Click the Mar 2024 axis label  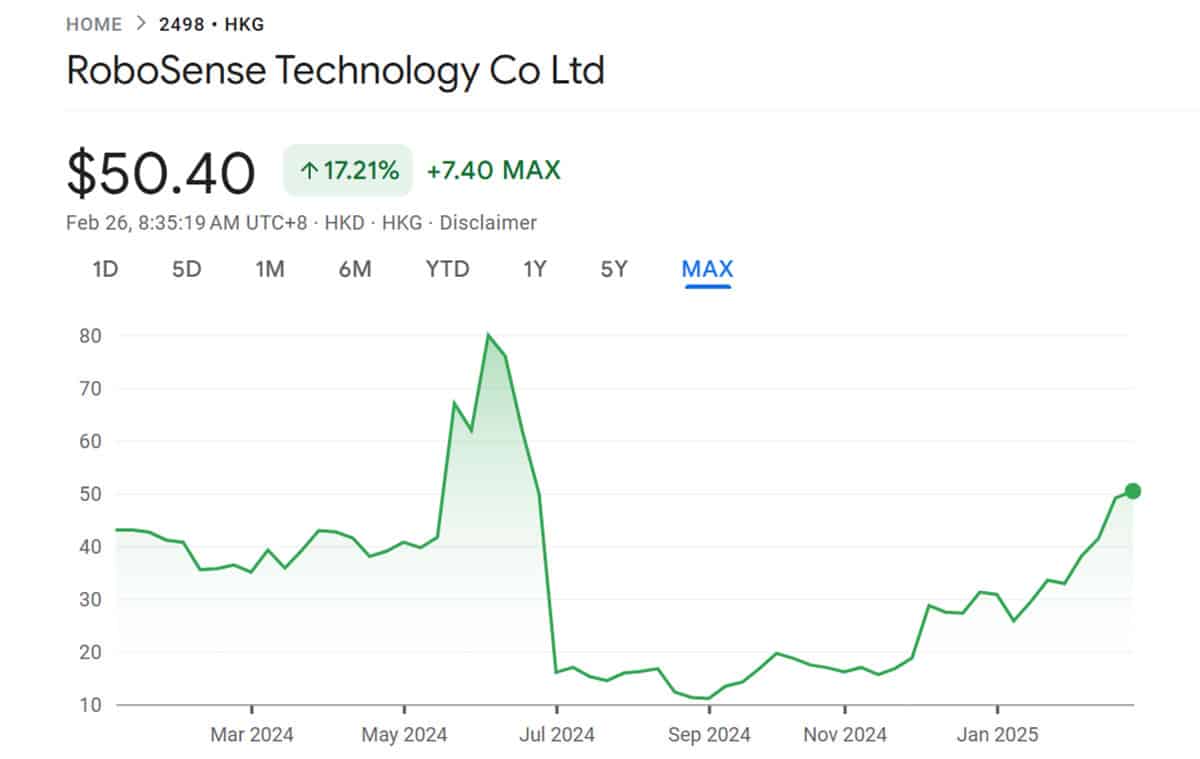(x=252, y=734)
